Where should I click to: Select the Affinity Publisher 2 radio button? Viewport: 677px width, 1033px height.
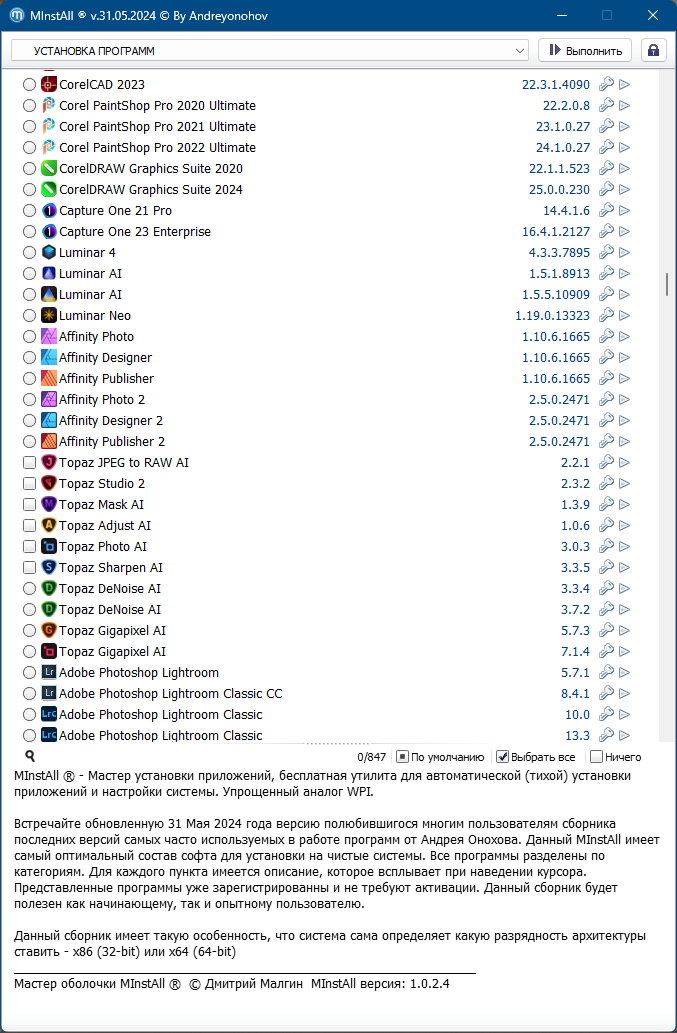pos(29,441)
